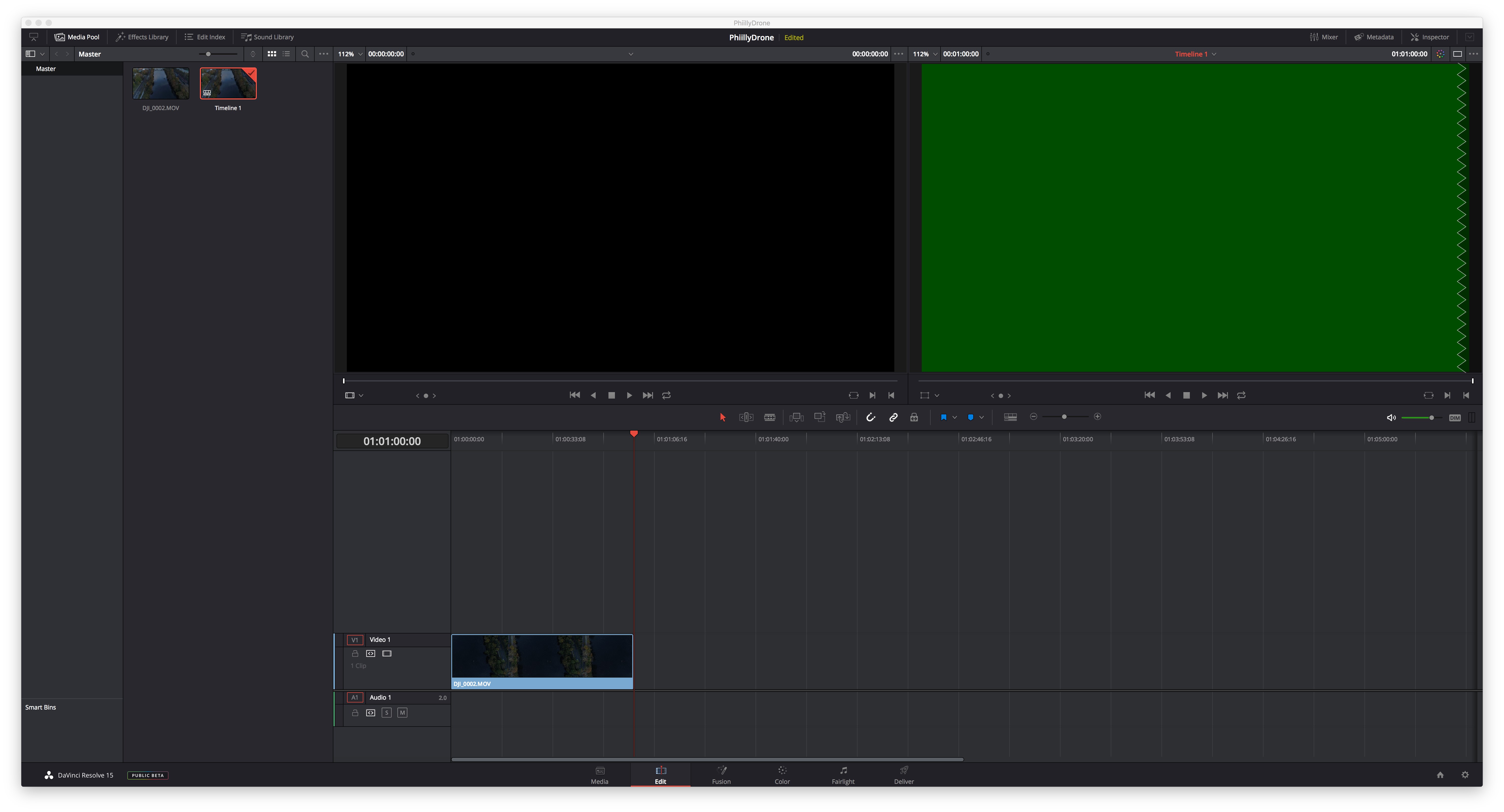Click the timeline timecode field

point(392,441)
